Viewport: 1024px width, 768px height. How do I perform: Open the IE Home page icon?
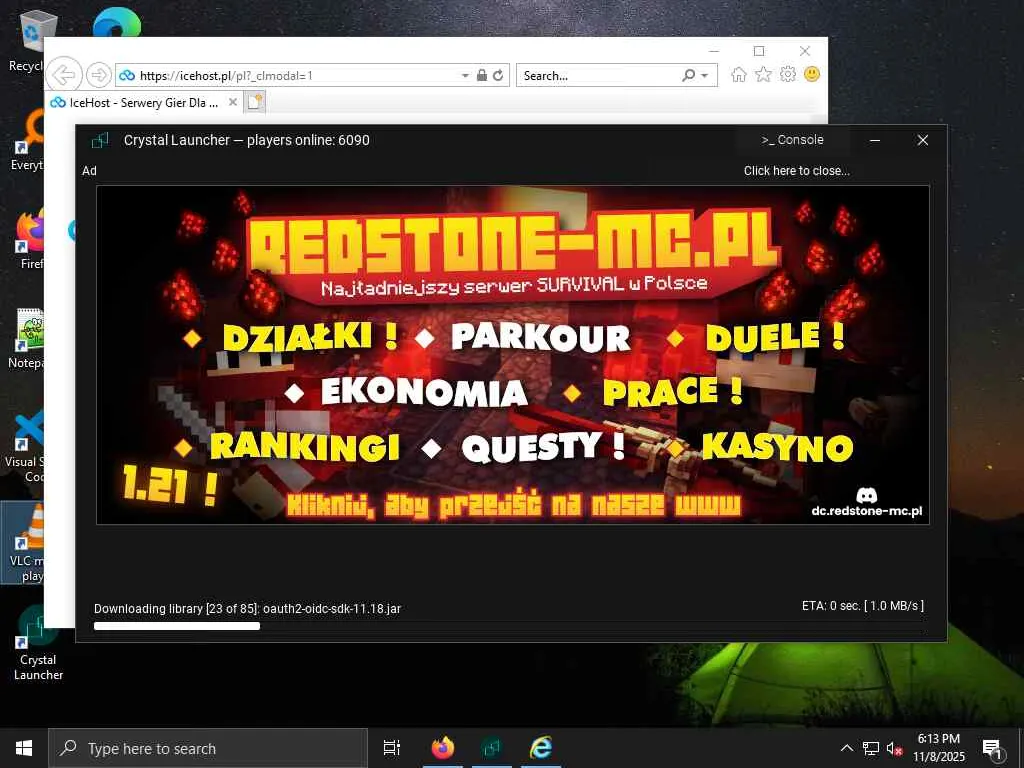pyautogui.click(x=739, y=75)
